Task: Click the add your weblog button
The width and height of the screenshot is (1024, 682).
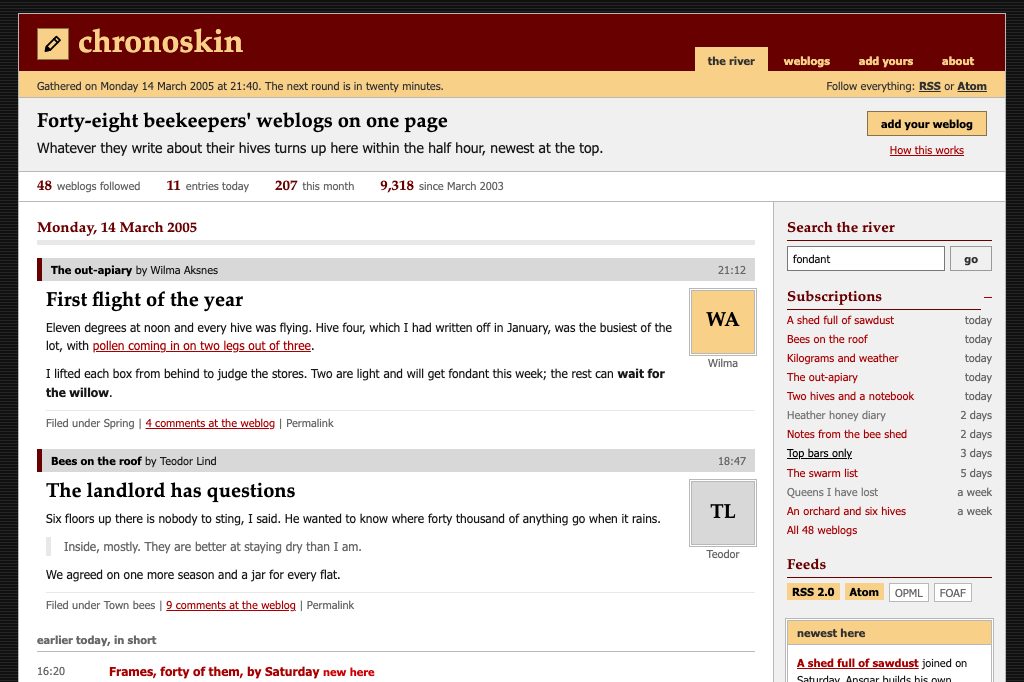Action: point(926,124)
